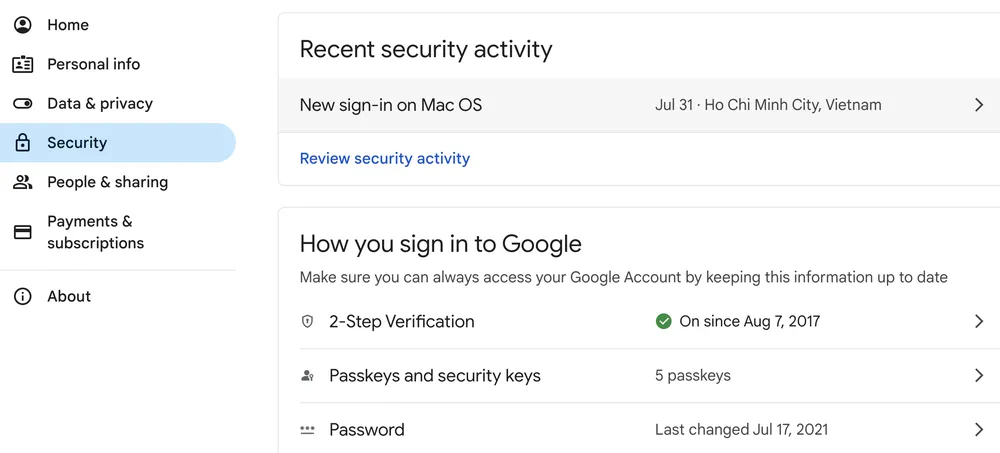Click the About info circle icon
This screenshot has height=453, width=1000.
tap(23, 296)
